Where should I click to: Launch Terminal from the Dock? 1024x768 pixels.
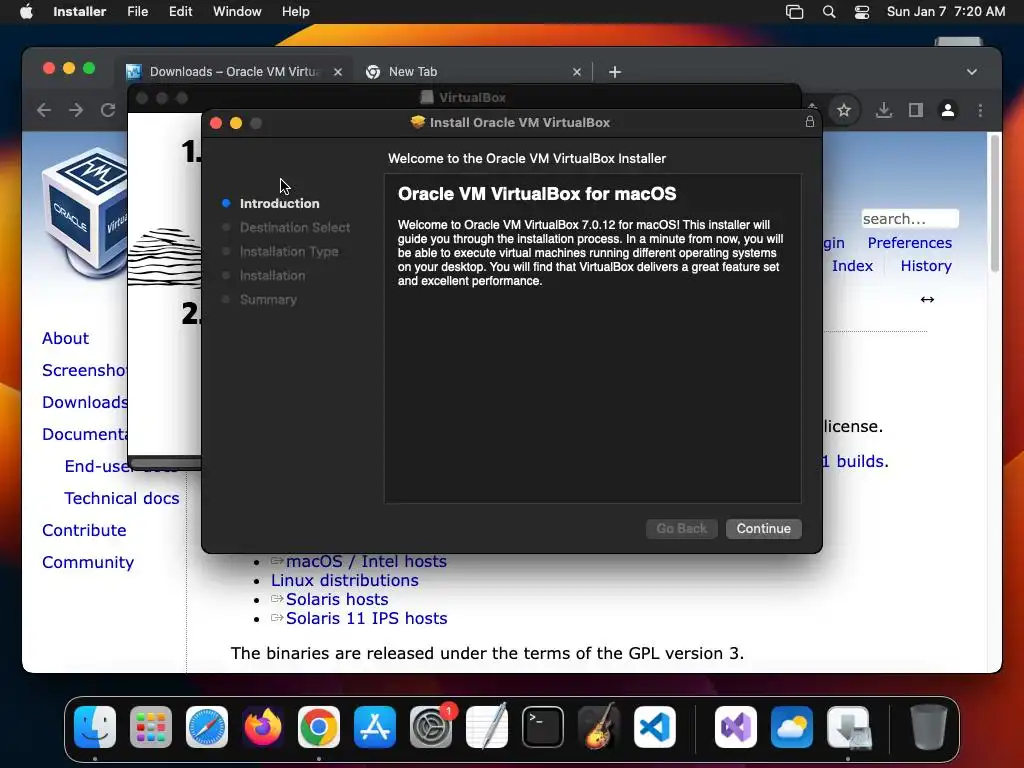[543, 727]
